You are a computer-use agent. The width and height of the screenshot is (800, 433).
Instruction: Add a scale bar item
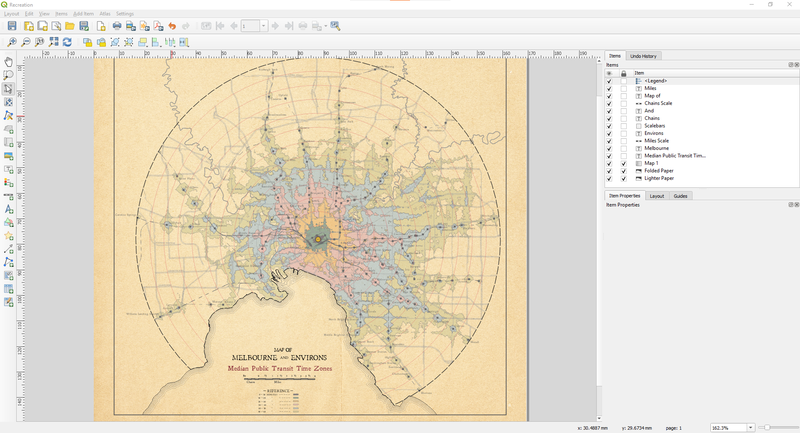pyautogui.click(x=8, y=195)
